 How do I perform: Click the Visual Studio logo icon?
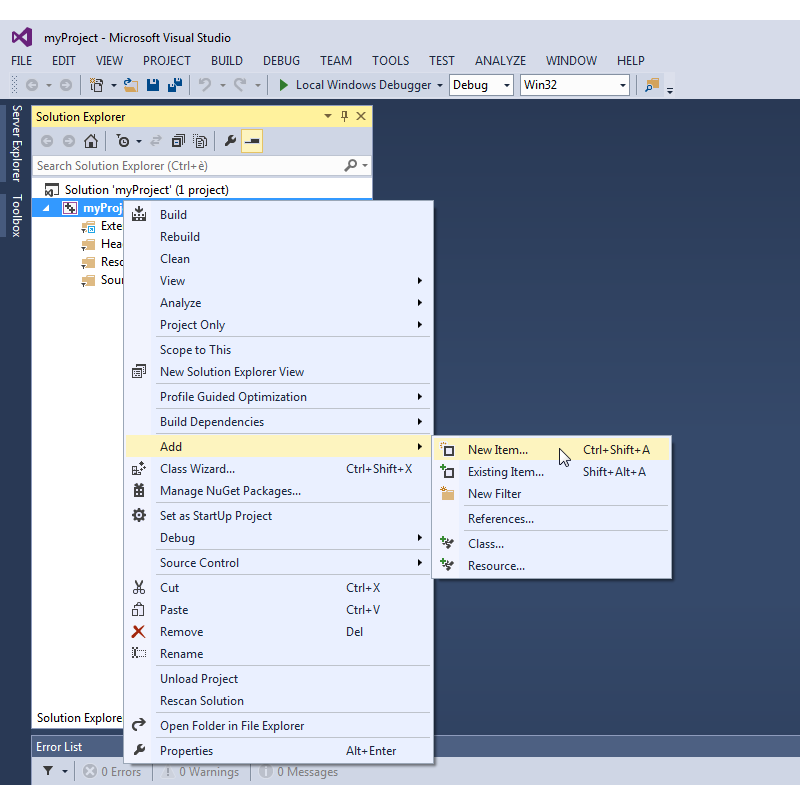[x=22, y=37]
